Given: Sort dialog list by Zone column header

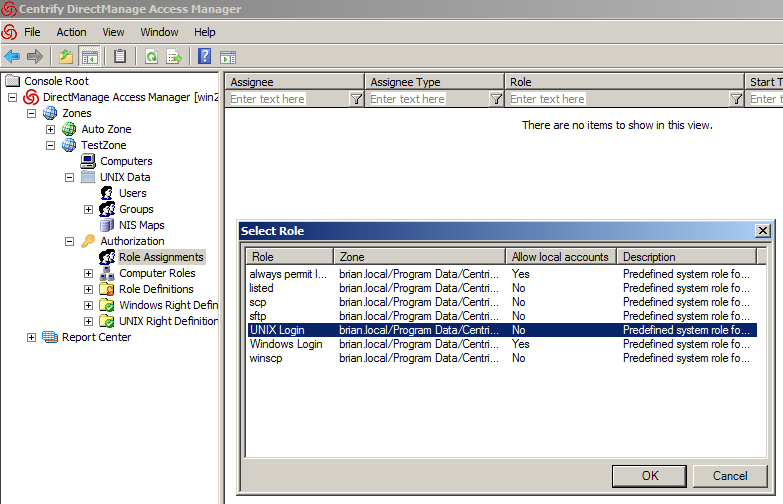Looking at the screenshot, I should tap(419, 257).
